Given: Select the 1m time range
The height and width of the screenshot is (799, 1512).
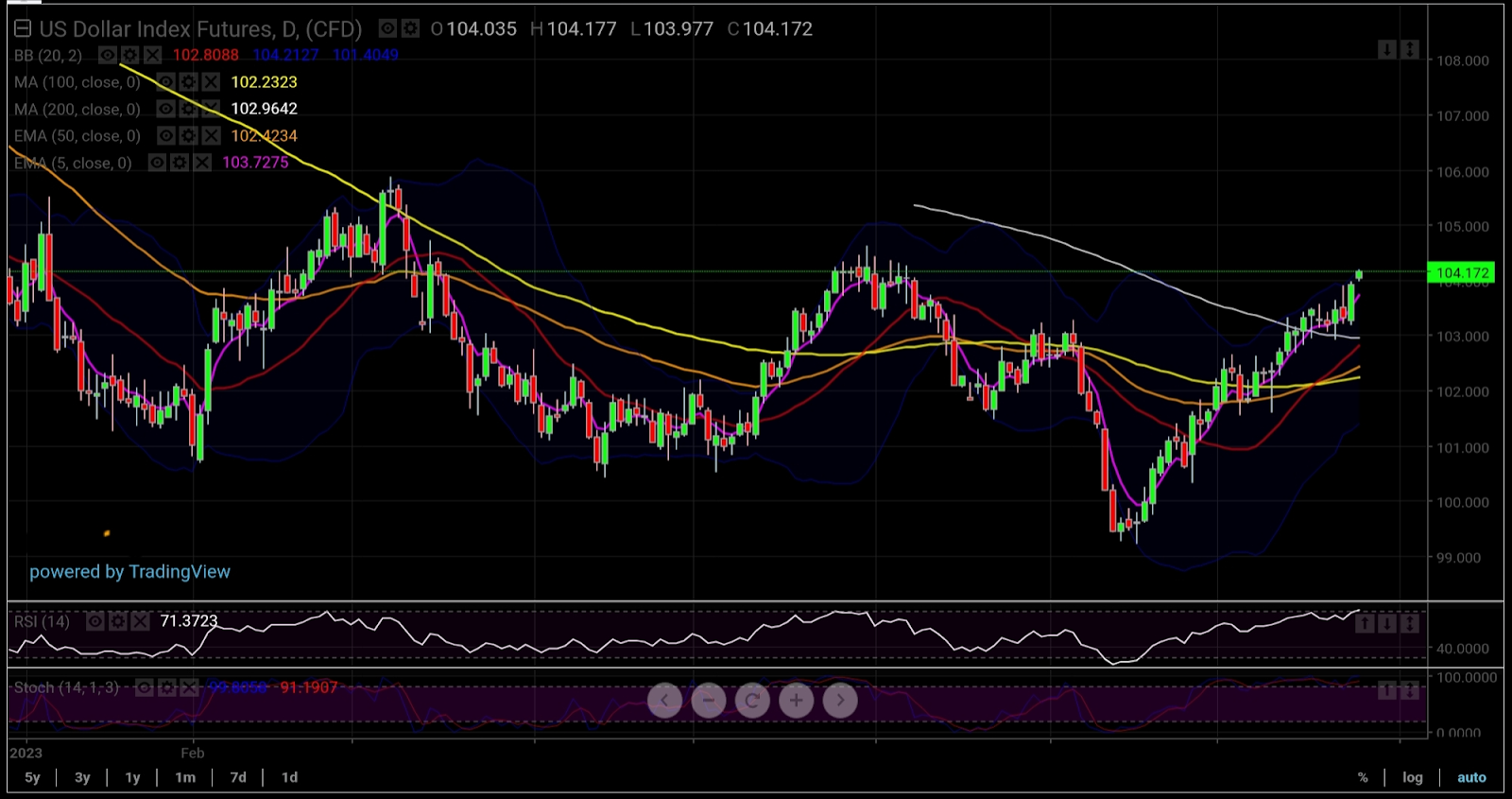Looking at the screenshot, I should pyautogui.click(x=185, y=777).
